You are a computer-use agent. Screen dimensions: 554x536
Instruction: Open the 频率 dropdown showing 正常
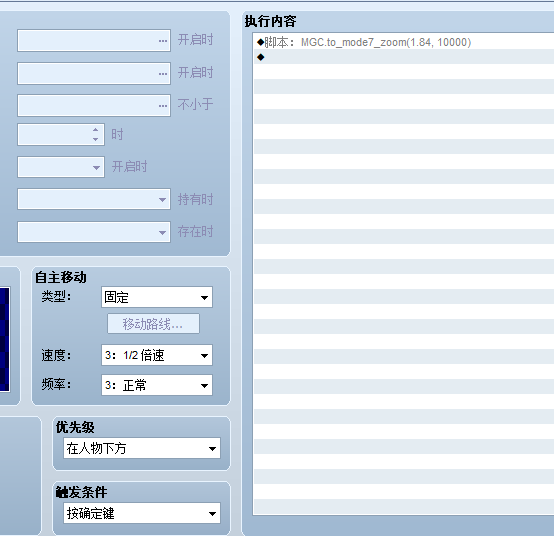[x=157, y=385]
